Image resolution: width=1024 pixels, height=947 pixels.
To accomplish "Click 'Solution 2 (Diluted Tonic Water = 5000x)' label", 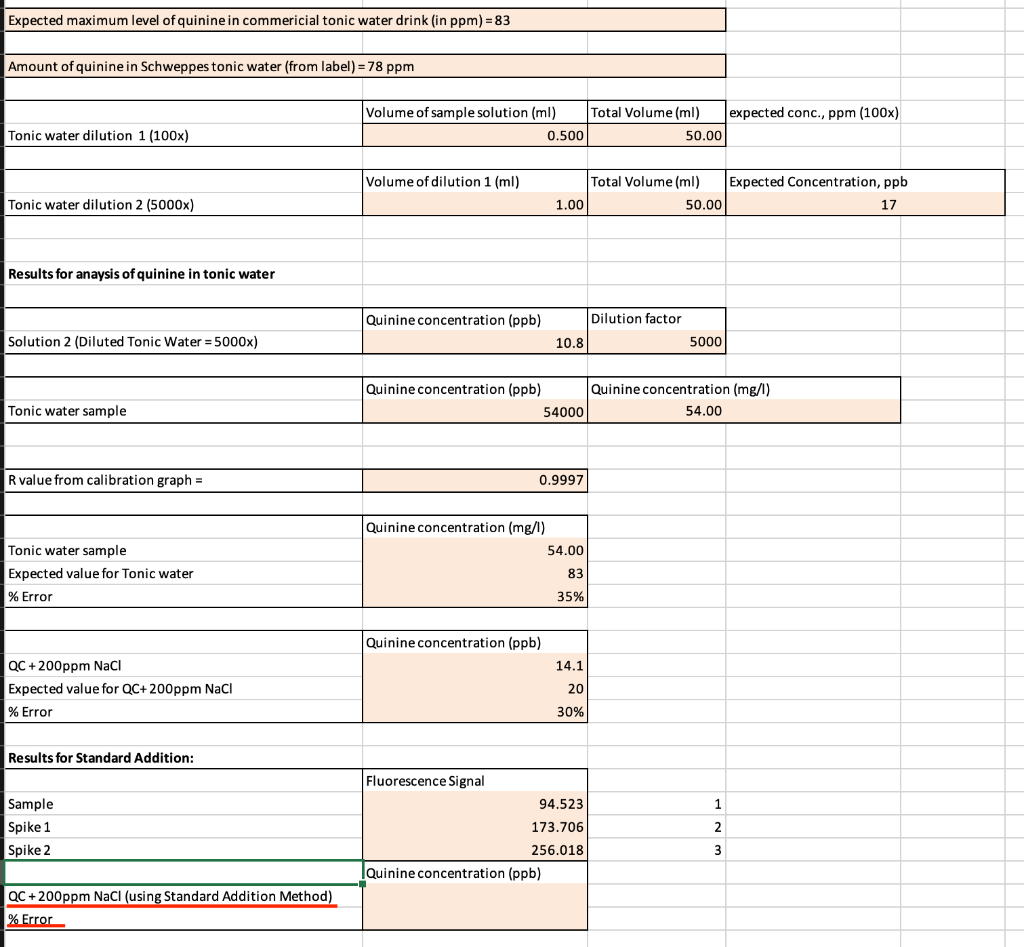I will coord(133,342).
